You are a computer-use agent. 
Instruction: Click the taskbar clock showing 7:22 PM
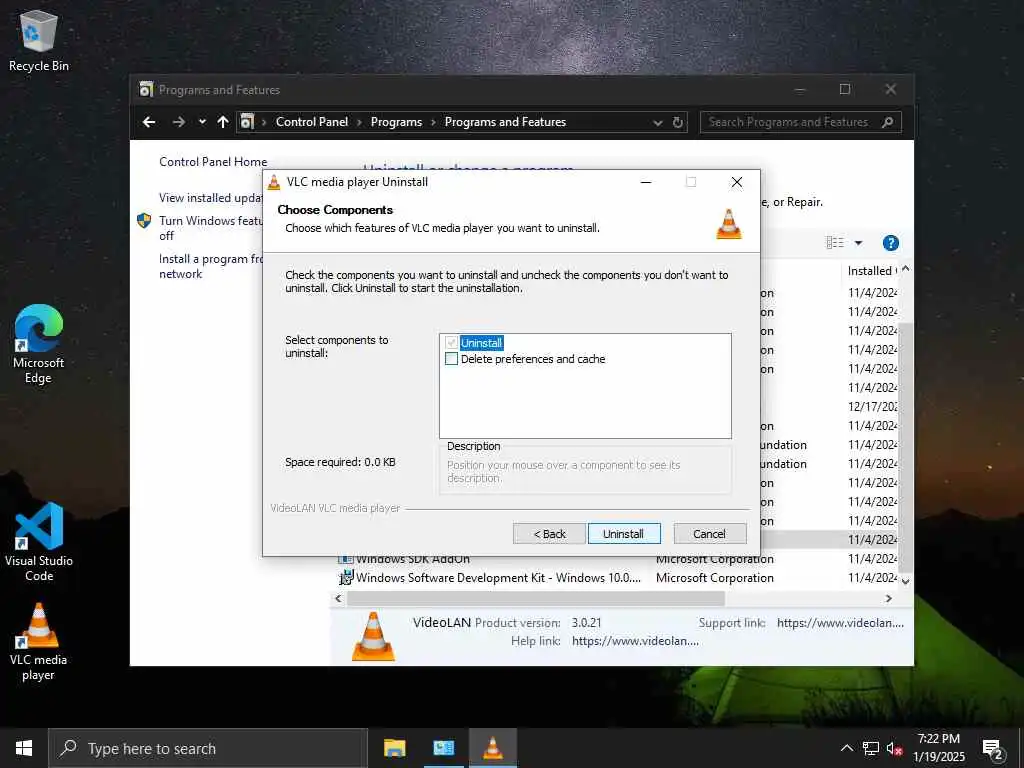(x=938, y=748)
